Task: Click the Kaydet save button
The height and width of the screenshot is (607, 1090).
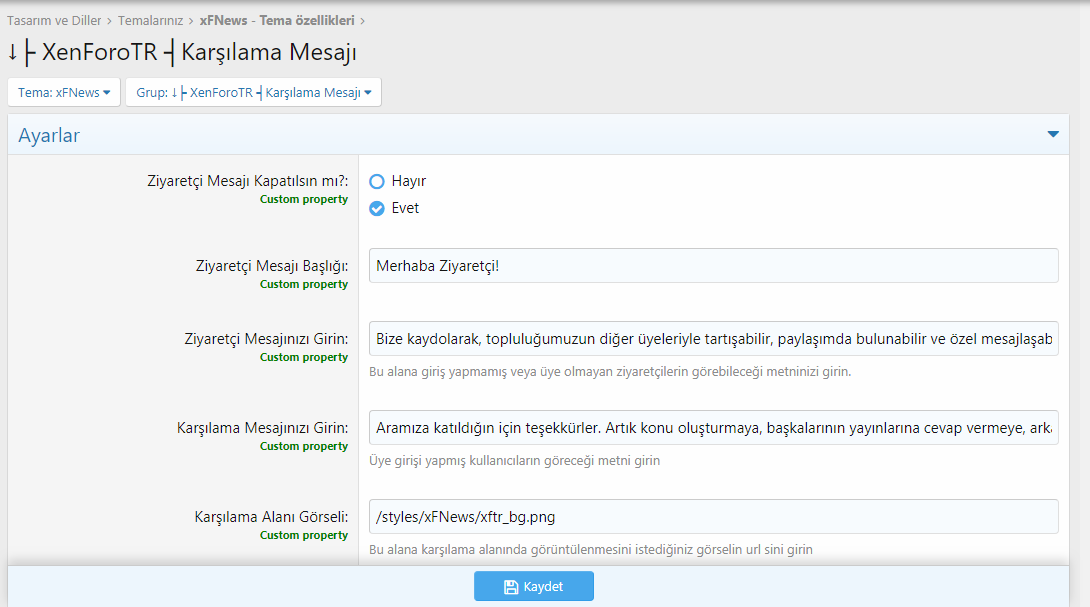Action: (534, 586)
